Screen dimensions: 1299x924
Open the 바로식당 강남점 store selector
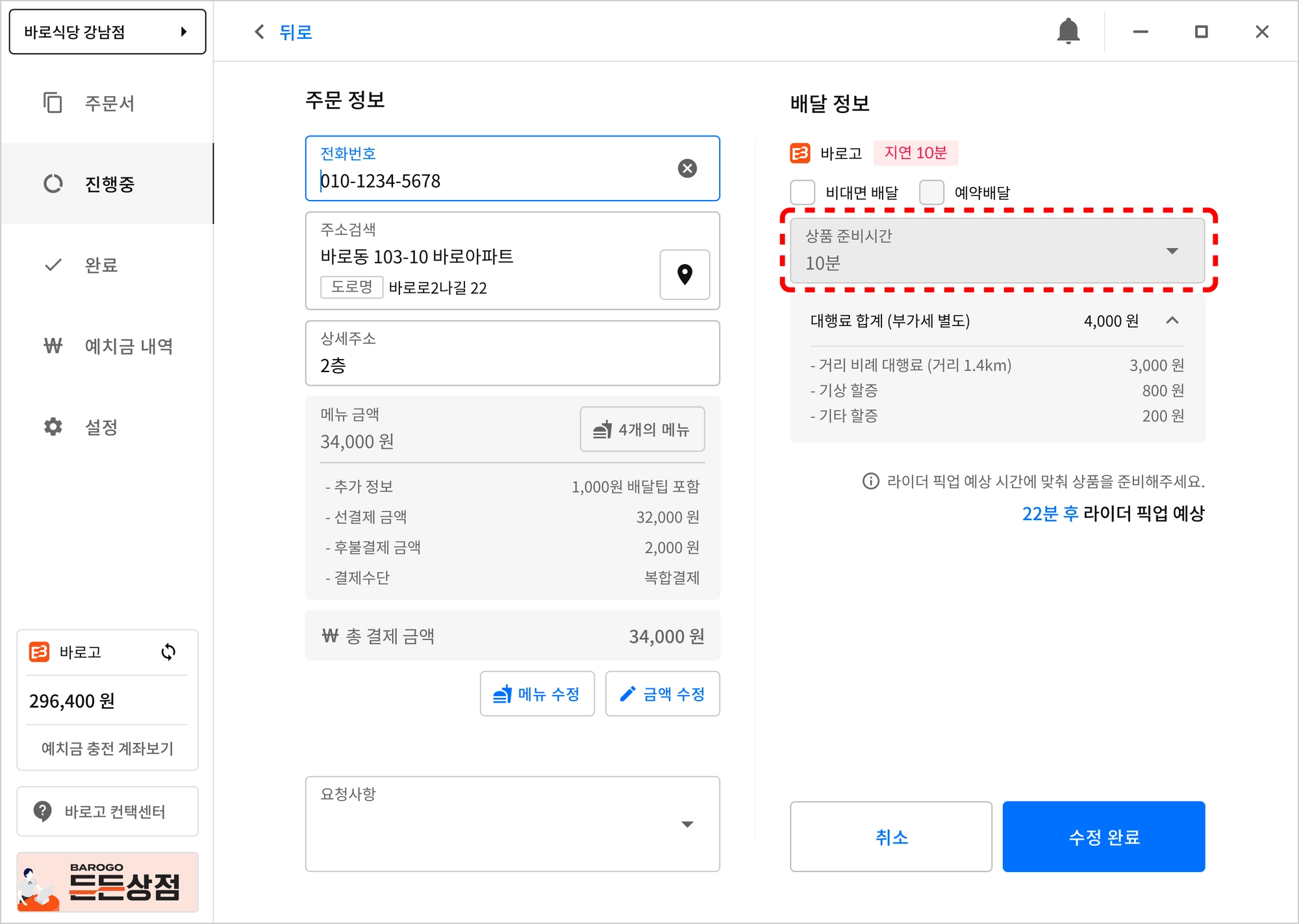click(x=108, y=32)
